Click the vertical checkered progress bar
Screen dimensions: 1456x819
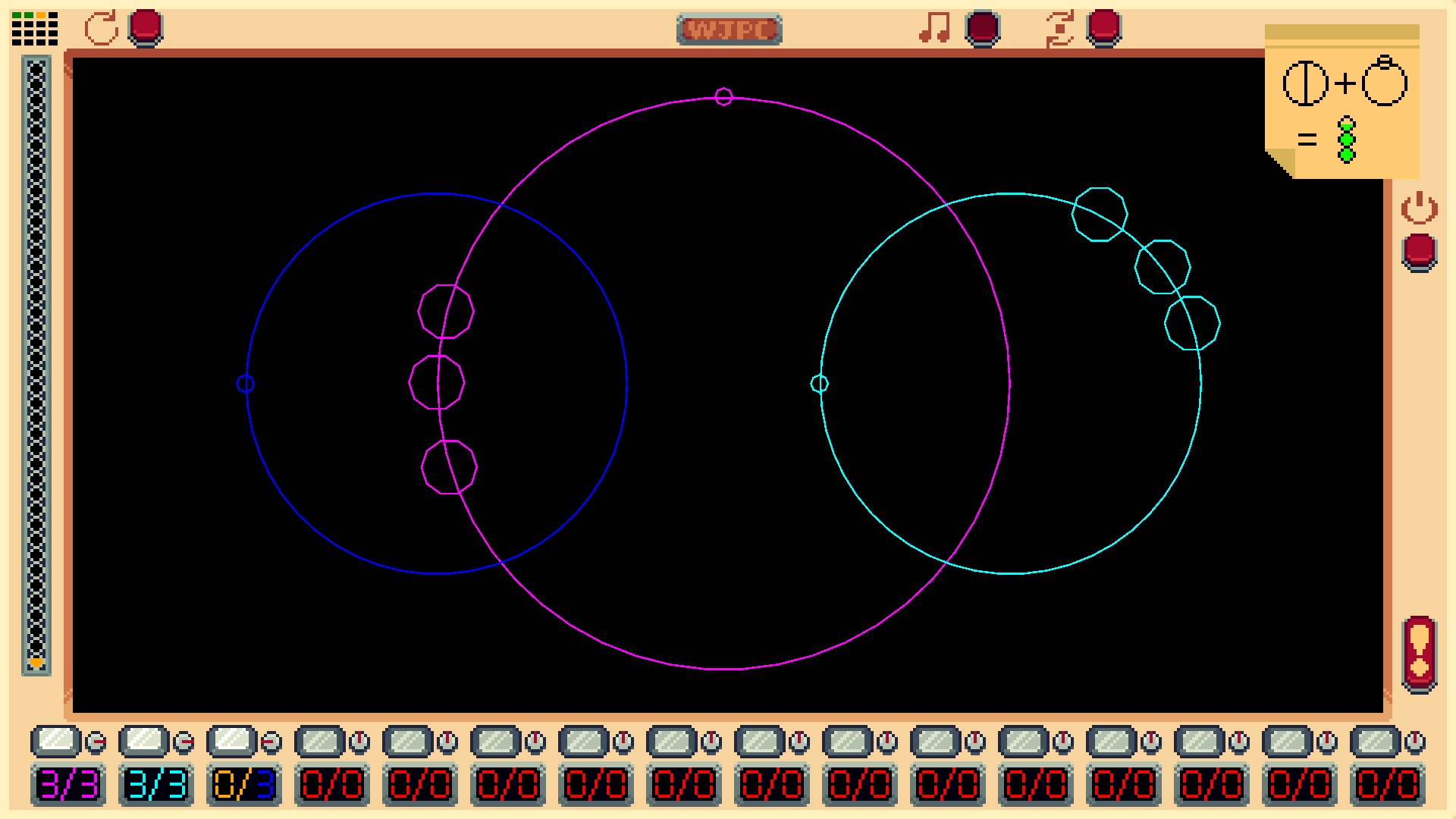pyautogui.click(x=36, y=364)
